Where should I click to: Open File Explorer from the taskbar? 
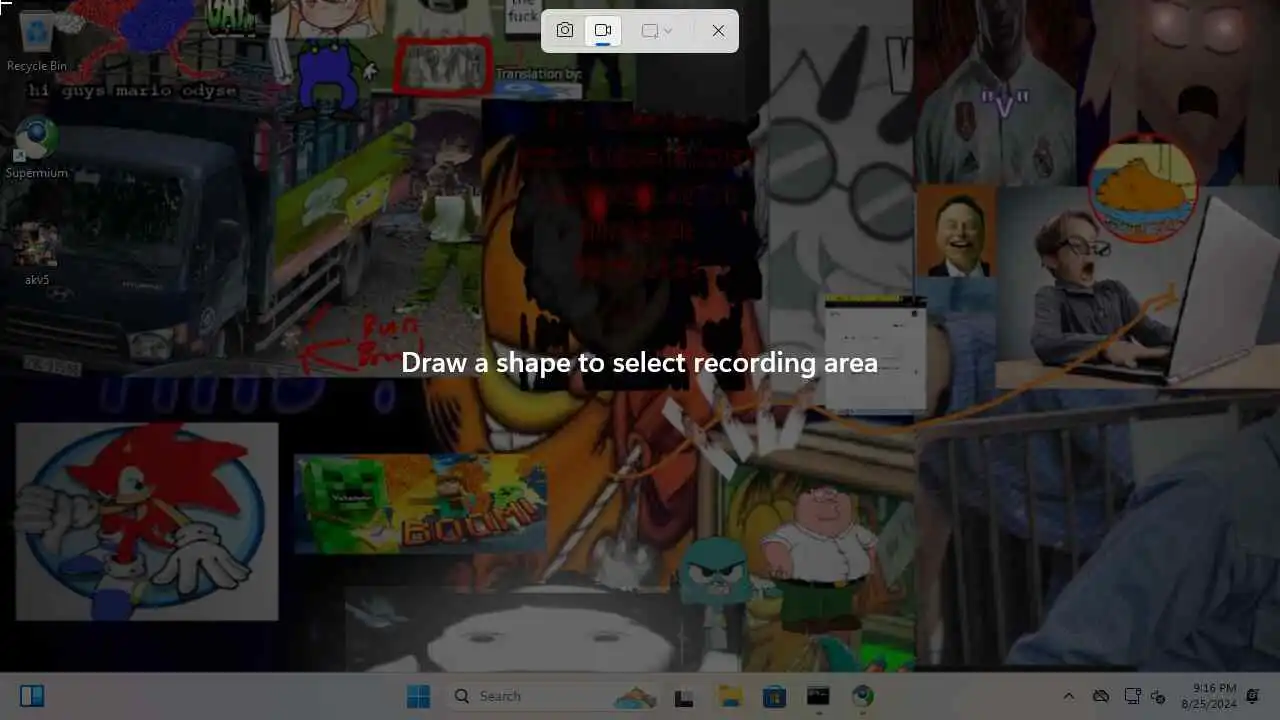click(729, 696)
